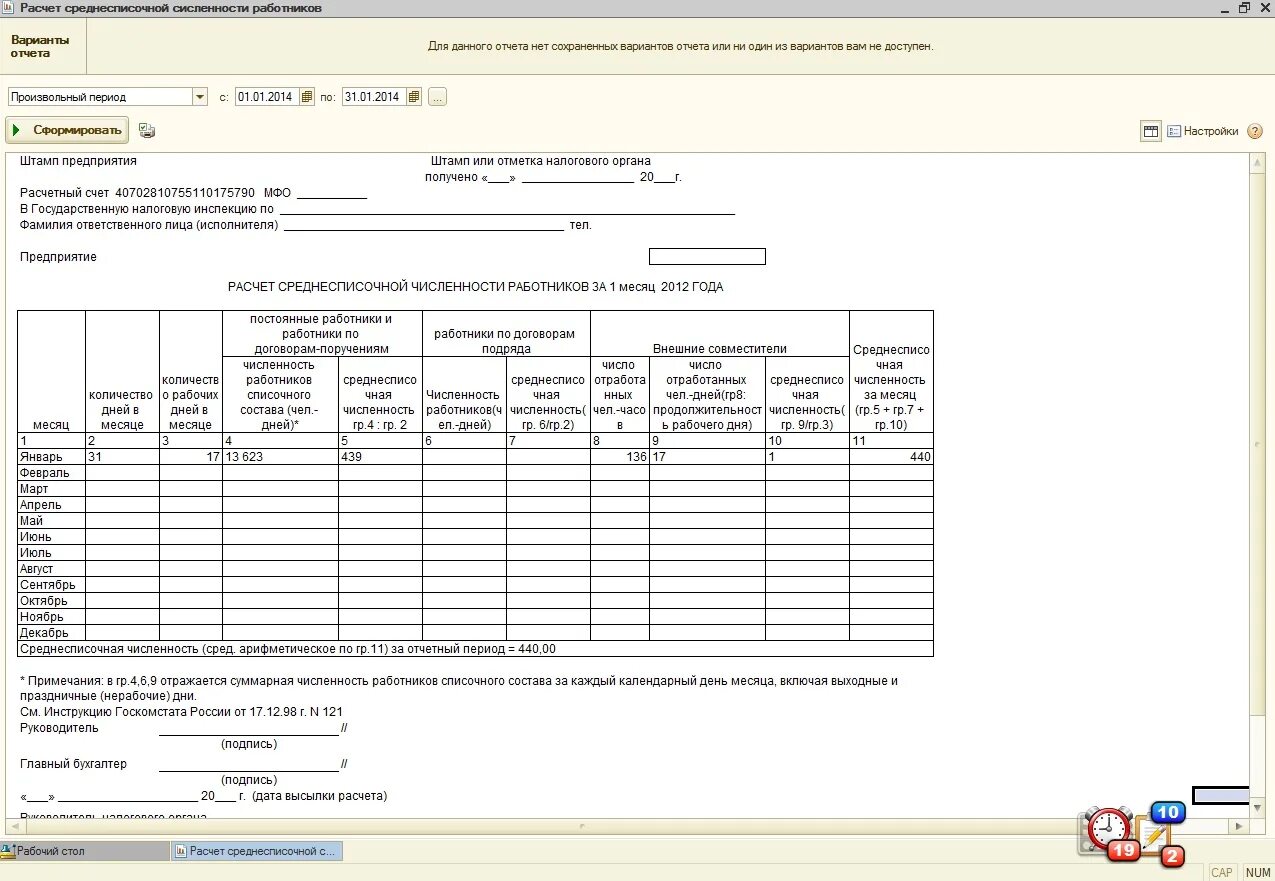Click the cell with value 439
This screenshot has height=881, width=1275.
pyautogui.click(x=380, y=457)
